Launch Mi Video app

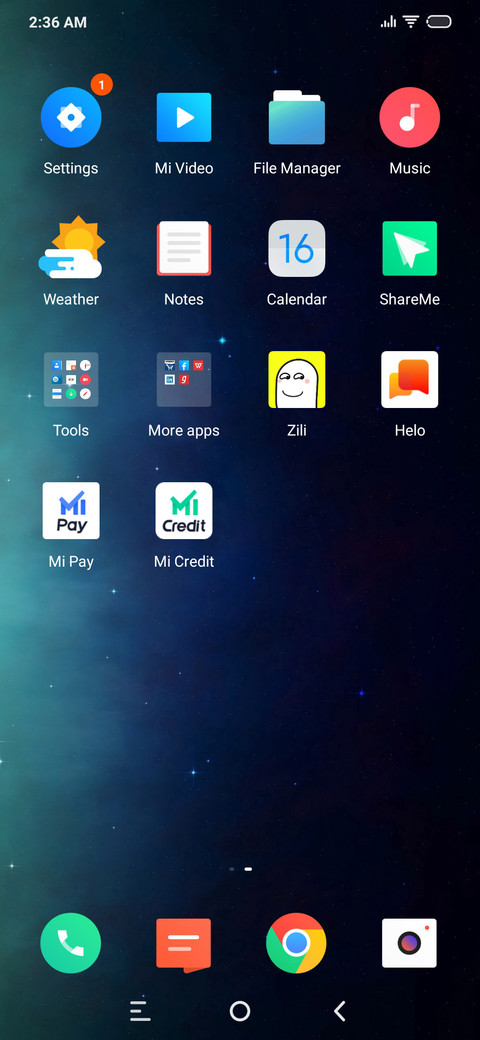(x=184, y=117)
